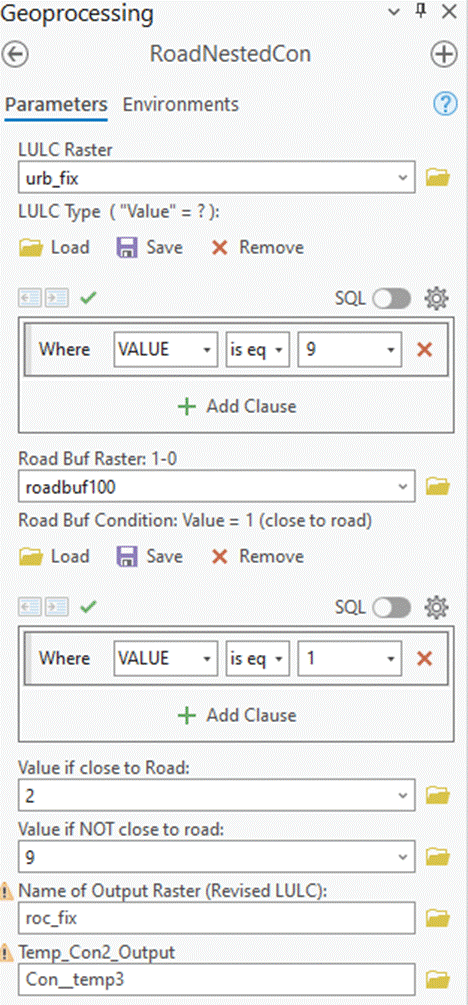Browse for Temp_Con2_Output folder icon
Screen dimensions: 468x1005
click(x=439, y=979)
